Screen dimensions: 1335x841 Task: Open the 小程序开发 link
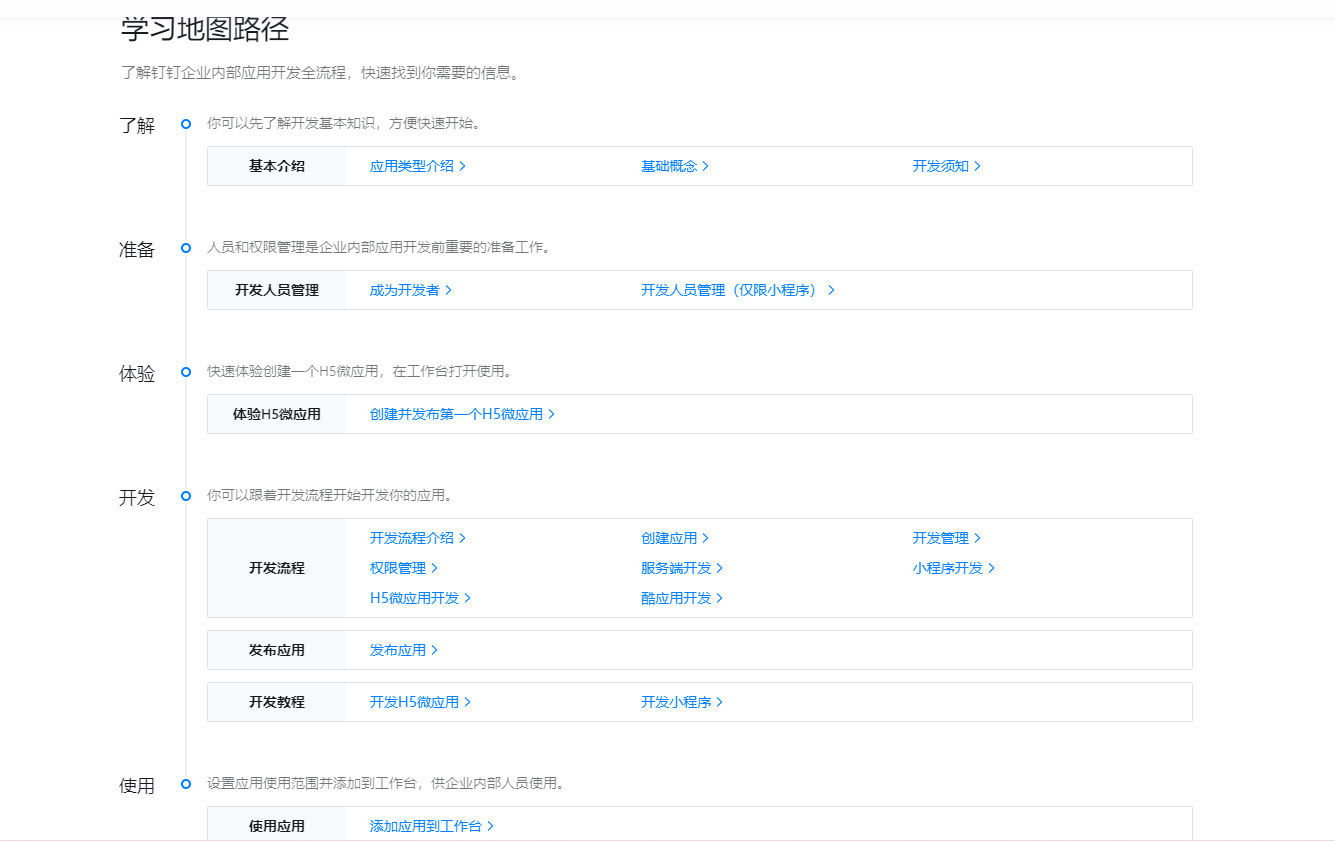tap(953, 568)
